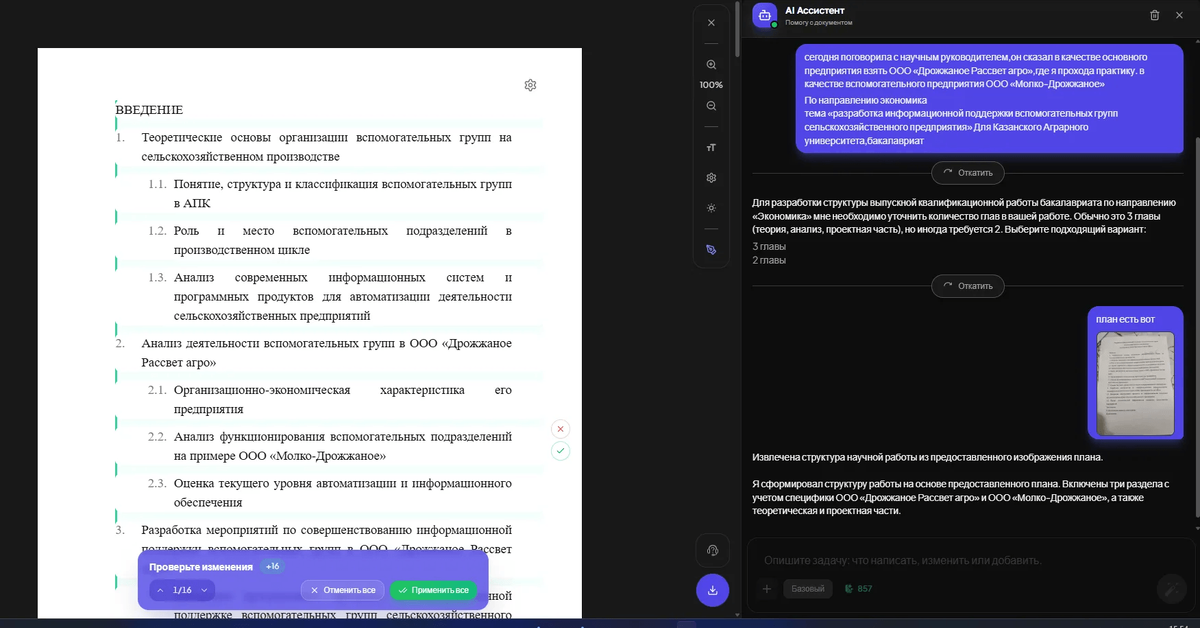Click Применить все button
Viewport: 1200px width, 628px height.
click(x=433, y=590)
